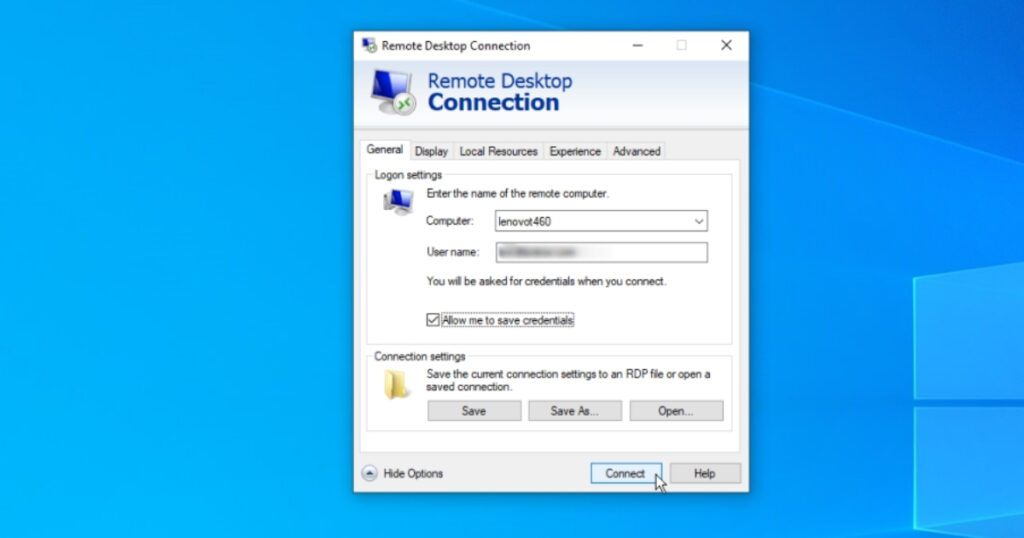Switch to the Display tab
The height and width of the screenshot is (538, 1024).
pos(431,151)
